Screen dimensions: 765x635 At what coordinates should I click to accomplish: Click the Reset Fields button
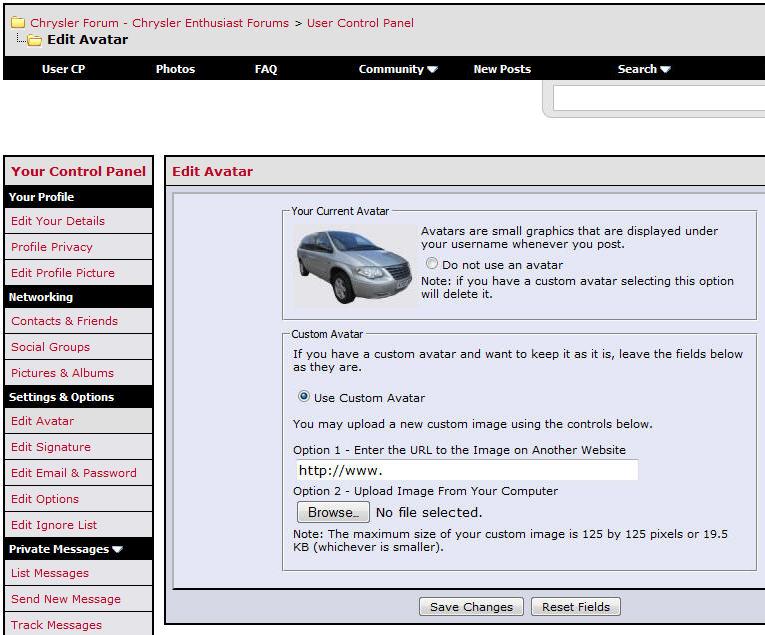(575, 607)
